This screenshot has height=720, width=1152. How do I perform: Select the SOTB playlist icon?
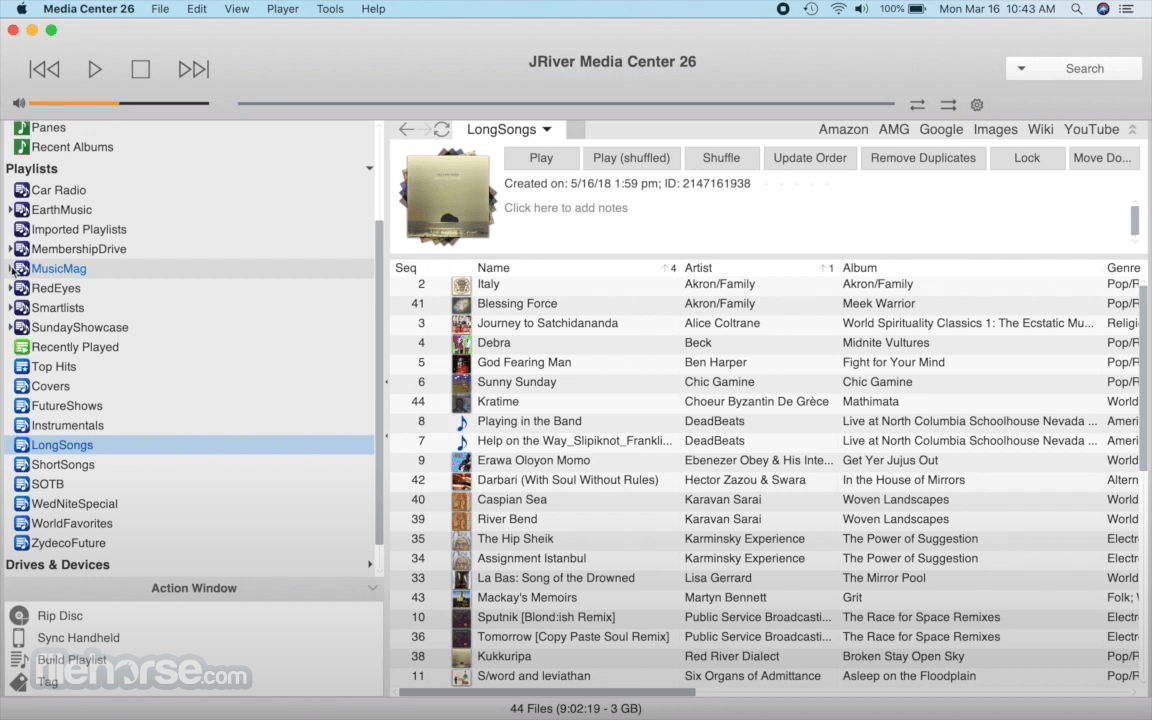(x=22, y=484)
